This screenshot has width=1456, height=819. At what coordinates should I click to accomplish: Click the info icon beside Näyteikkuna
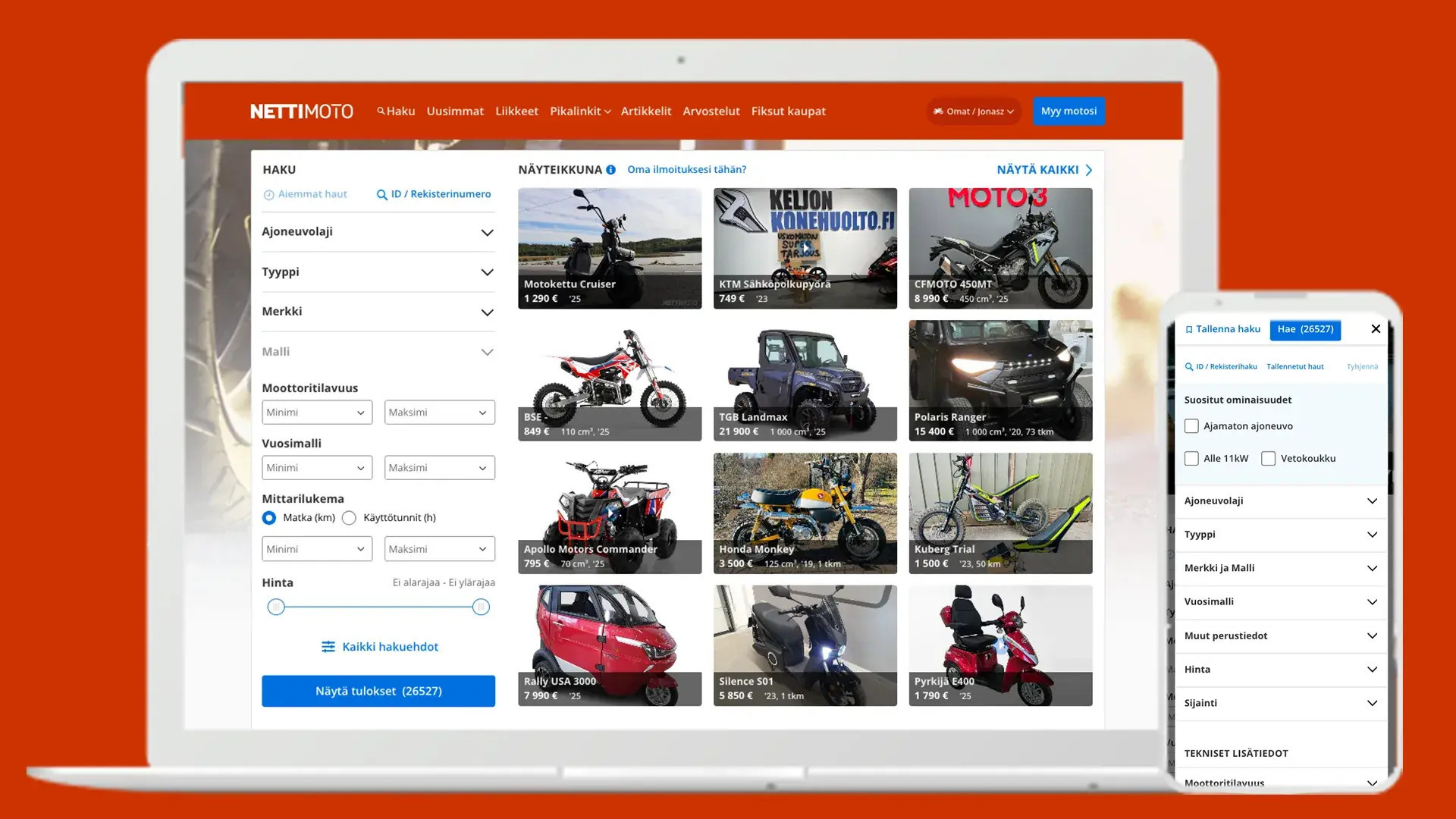(610, 170)
